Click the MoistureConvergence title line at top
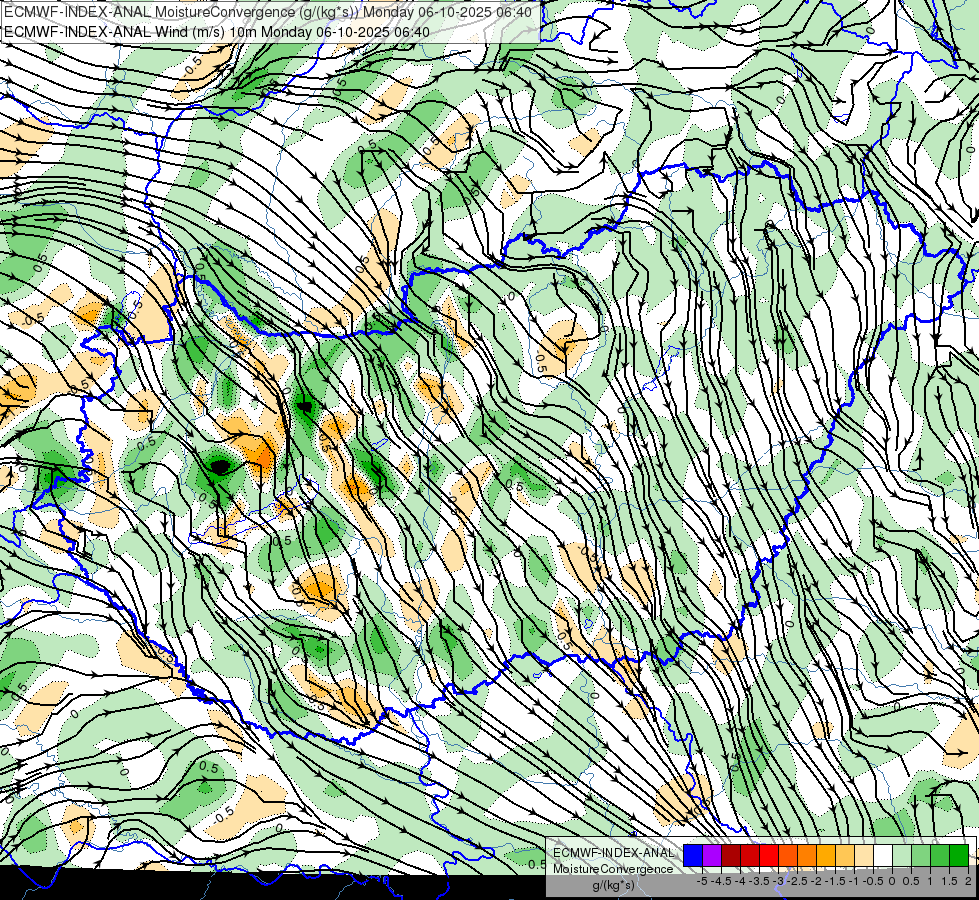Viewport: 979px width, 900px height. (268, 12)
